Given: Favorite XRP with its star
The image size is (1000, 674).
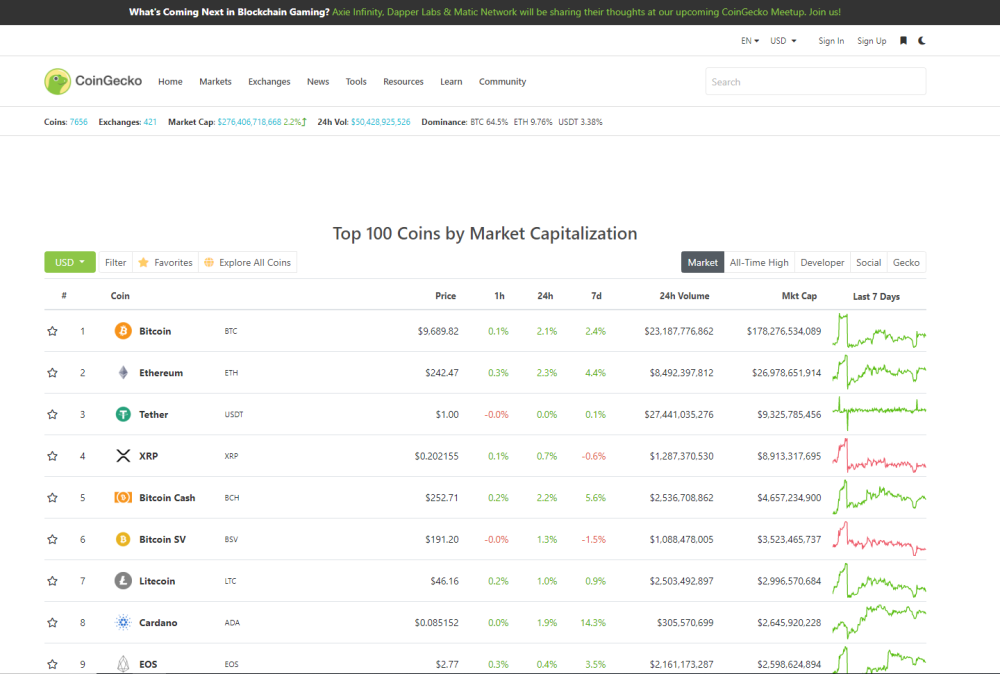Looking at the screenshot, I should pos(52,456).
